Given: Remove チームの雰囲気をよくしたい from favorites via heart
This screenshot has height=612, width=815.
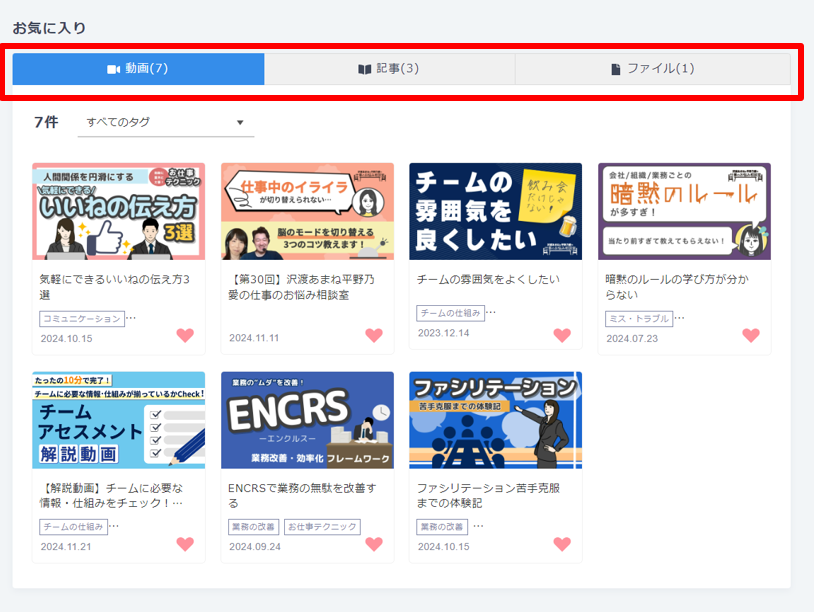Looking at the screenshot, I should tap(562, 336).
